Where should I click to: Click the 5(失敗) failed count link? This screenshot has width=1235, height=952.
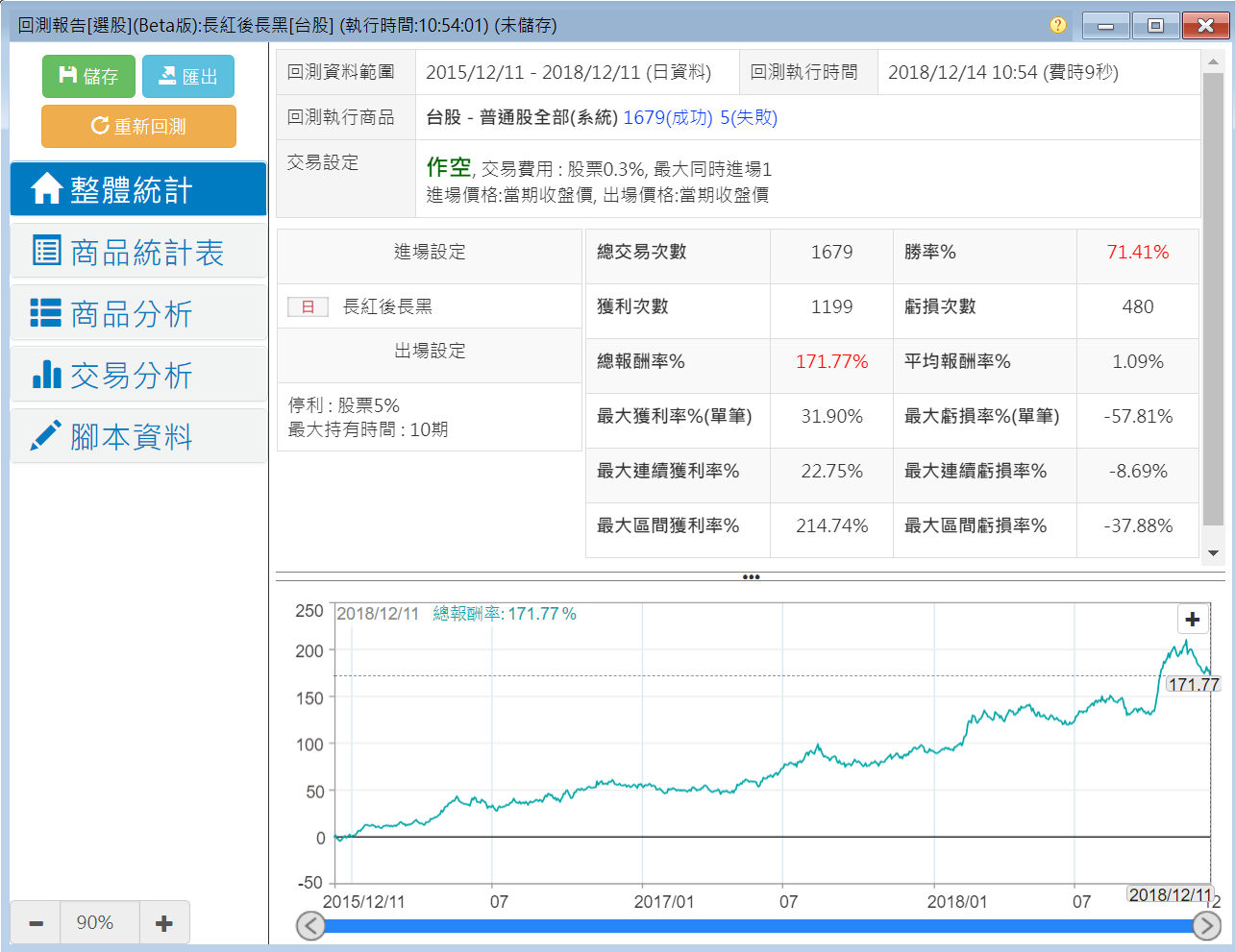click(x=749, y=117)
